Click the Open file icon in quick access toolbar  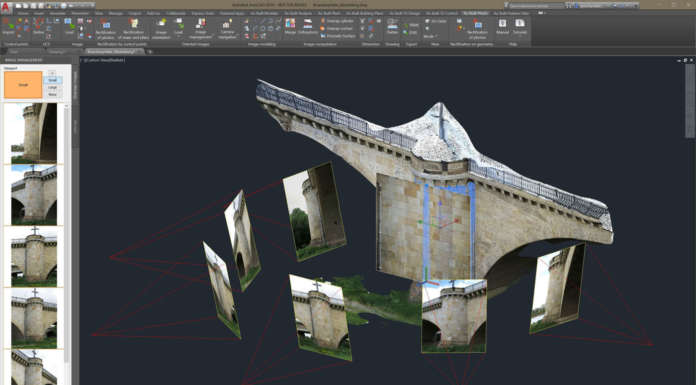click(x=26, y=6)
